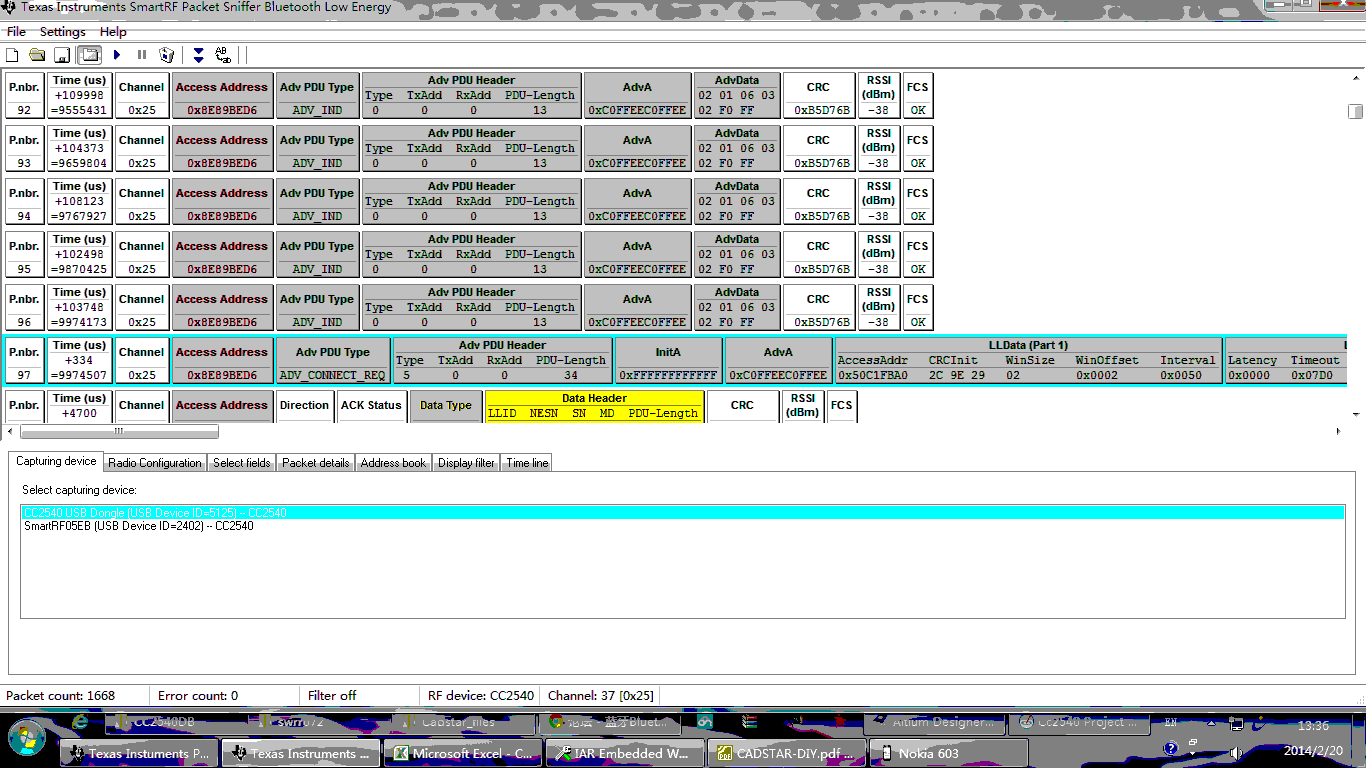Click packet number 92 cell

(25, 96)
